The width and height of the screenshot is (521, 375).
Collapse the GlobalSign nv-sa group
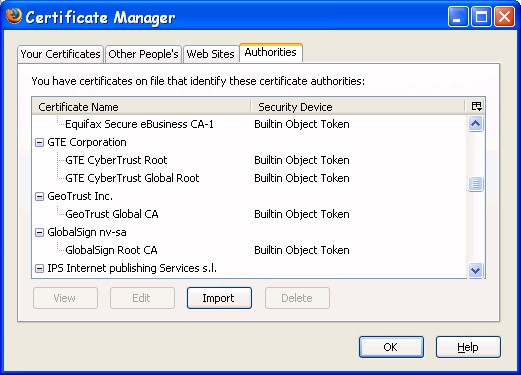(x=39, y=232)
